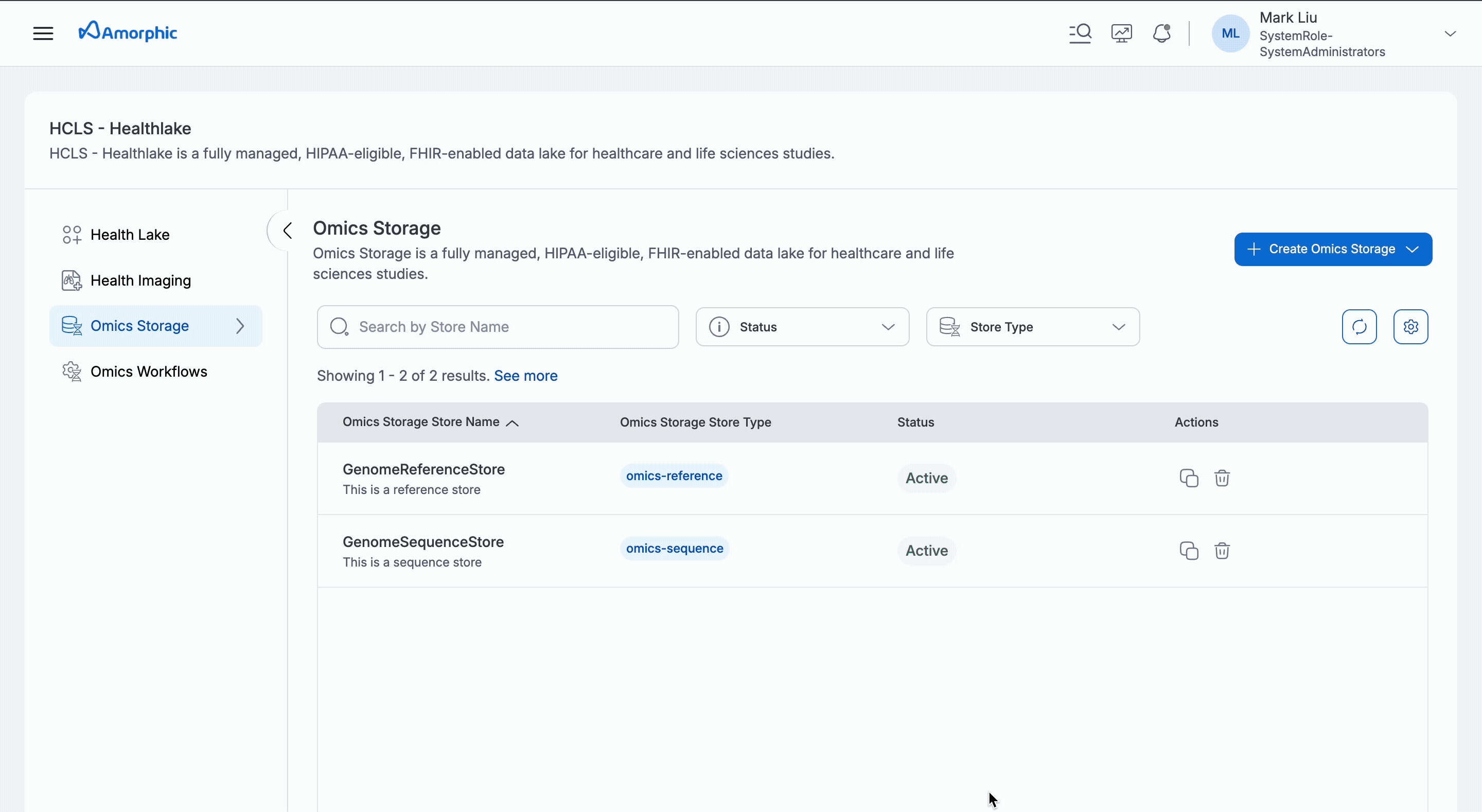The image size is (1482, 812).
Task: Expand user profile menu chevron
Action: click(1450, 34)
